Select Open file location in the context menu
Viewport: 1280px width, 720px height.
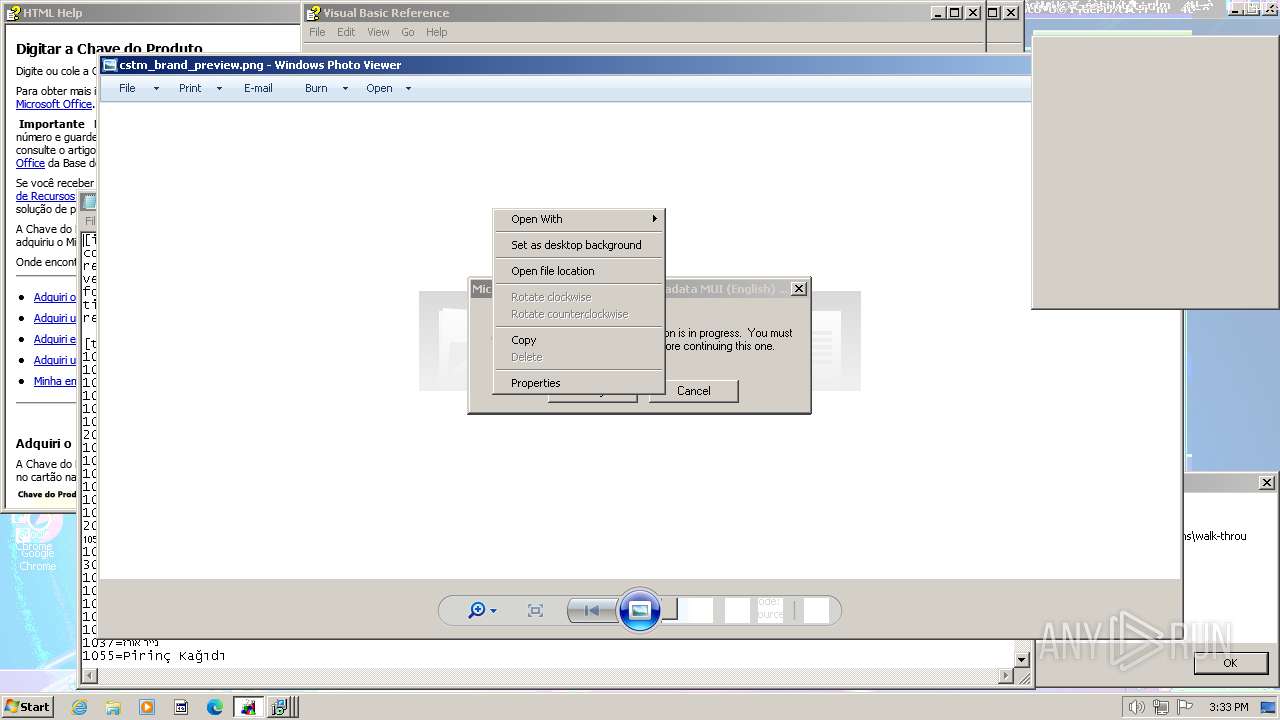[x=579, y=271]
